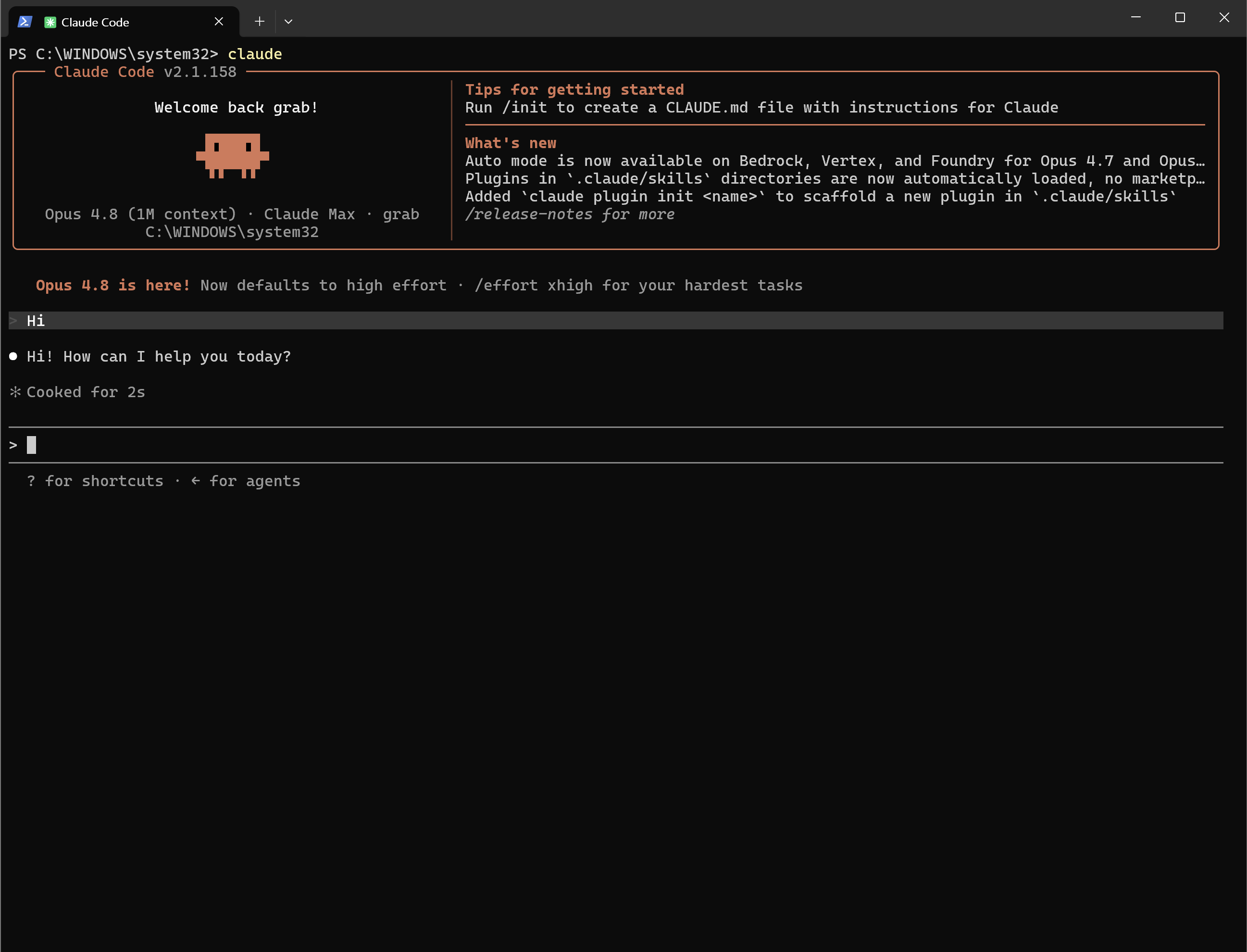Click the 'Run /init to create a CLAUDE.md' tip

coord(761,108)
